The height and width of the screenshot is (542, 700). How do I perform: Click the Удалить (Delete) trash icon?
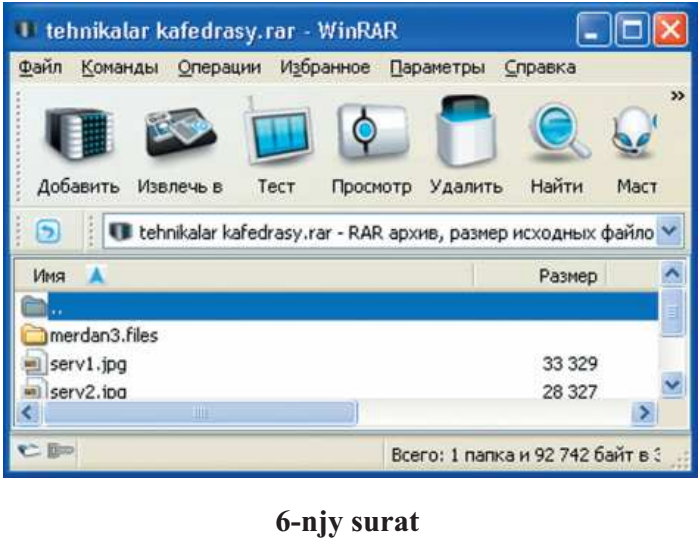click(467, 130)
